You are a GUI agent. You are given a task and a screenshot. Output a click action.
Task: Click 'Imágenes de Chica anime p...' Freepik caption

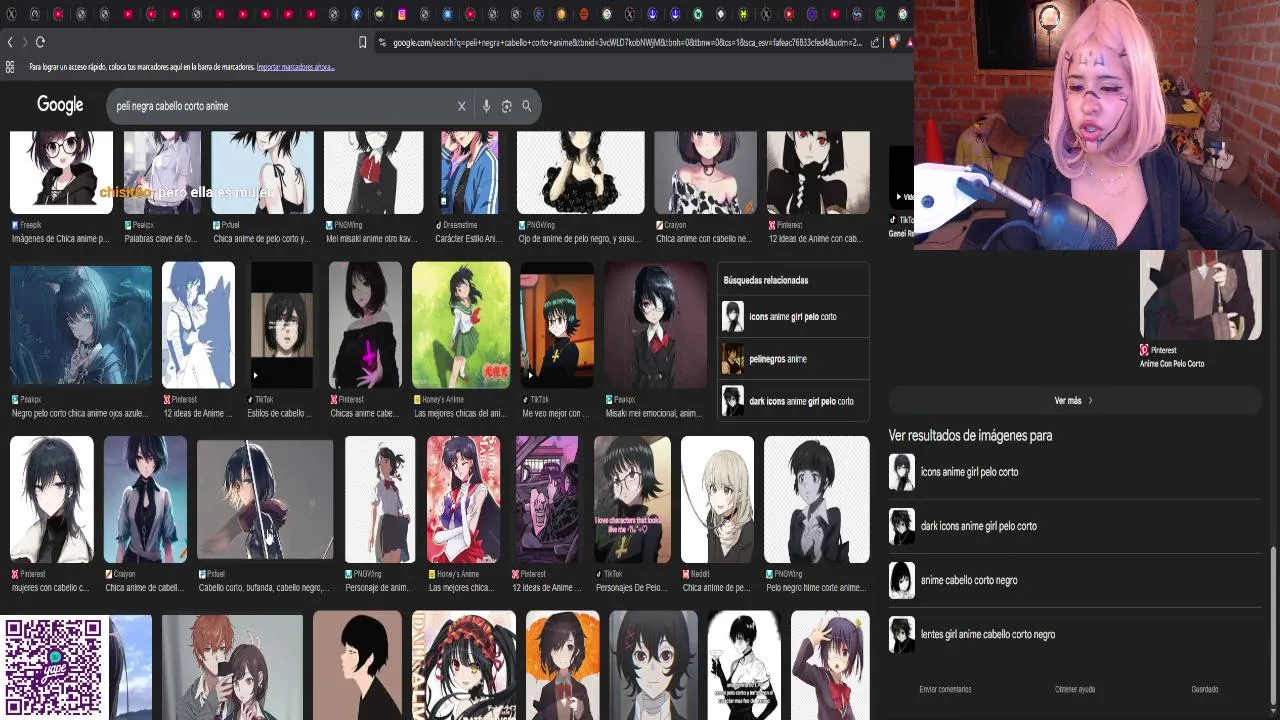60,239
